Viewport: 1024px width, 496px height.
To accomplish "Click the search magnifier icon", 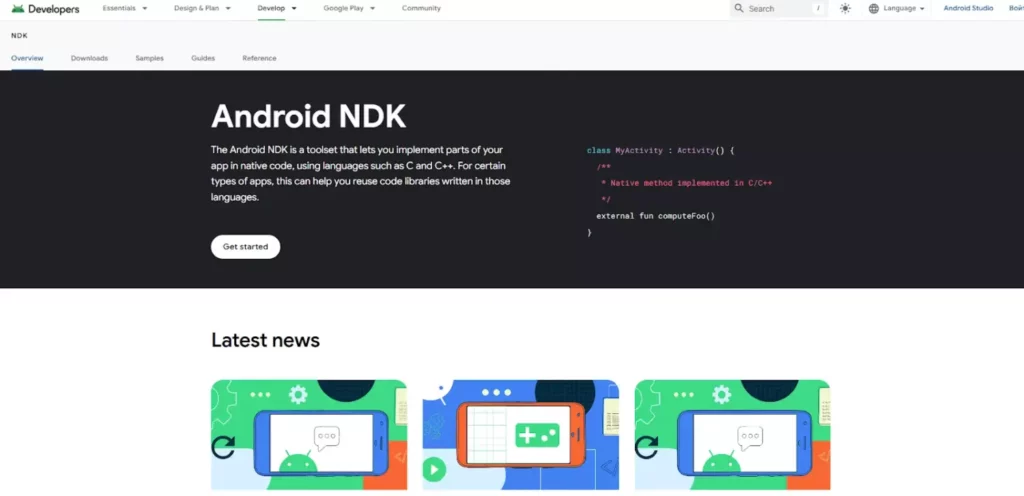I will pyautogui.click(x=739, y=8).
